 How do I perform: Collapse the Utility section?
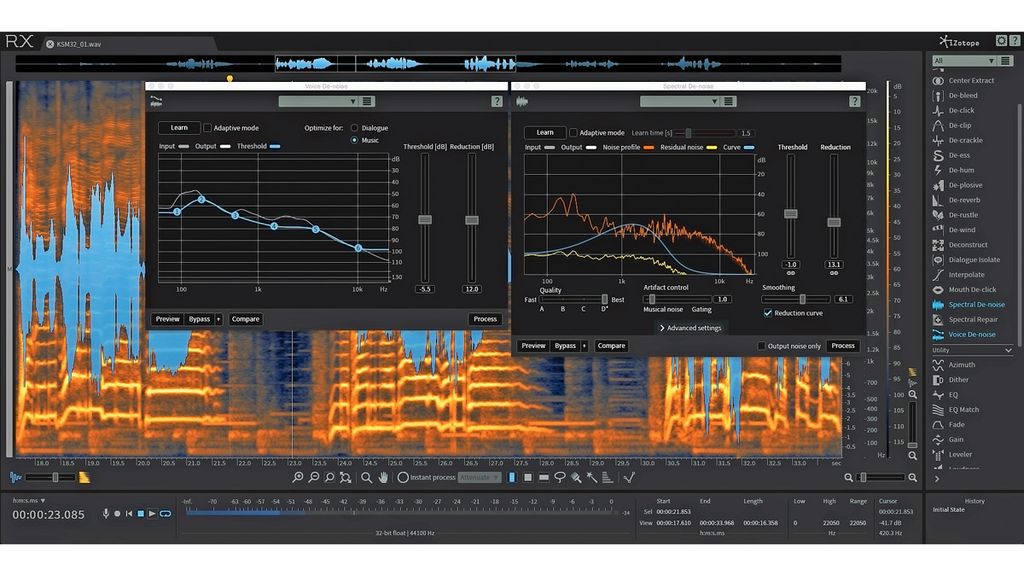(x=1008, y=351)
